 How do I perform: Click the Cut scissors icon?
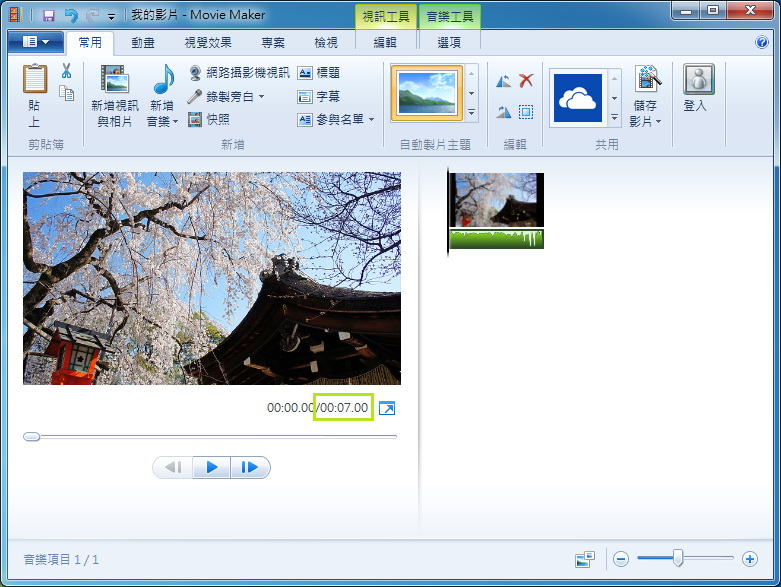(x=67, y=71)
